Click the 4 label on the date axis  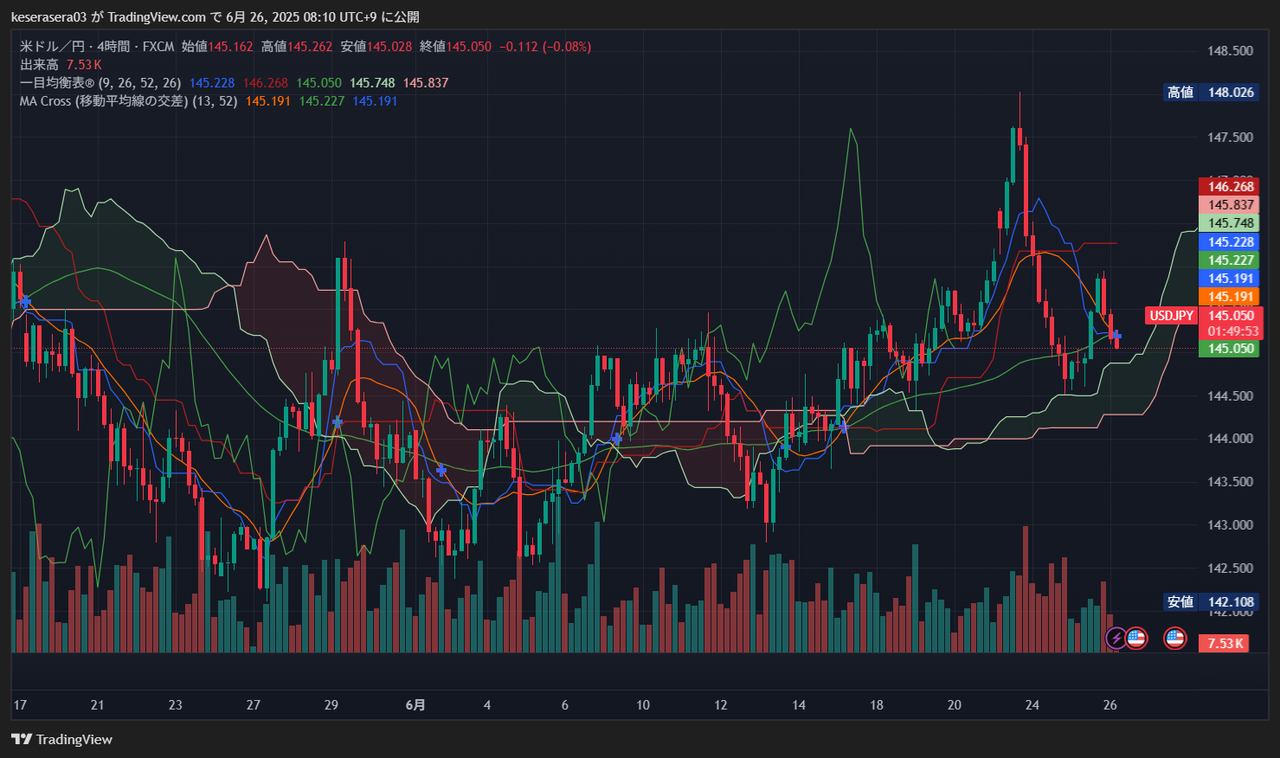tap(487, 705)
